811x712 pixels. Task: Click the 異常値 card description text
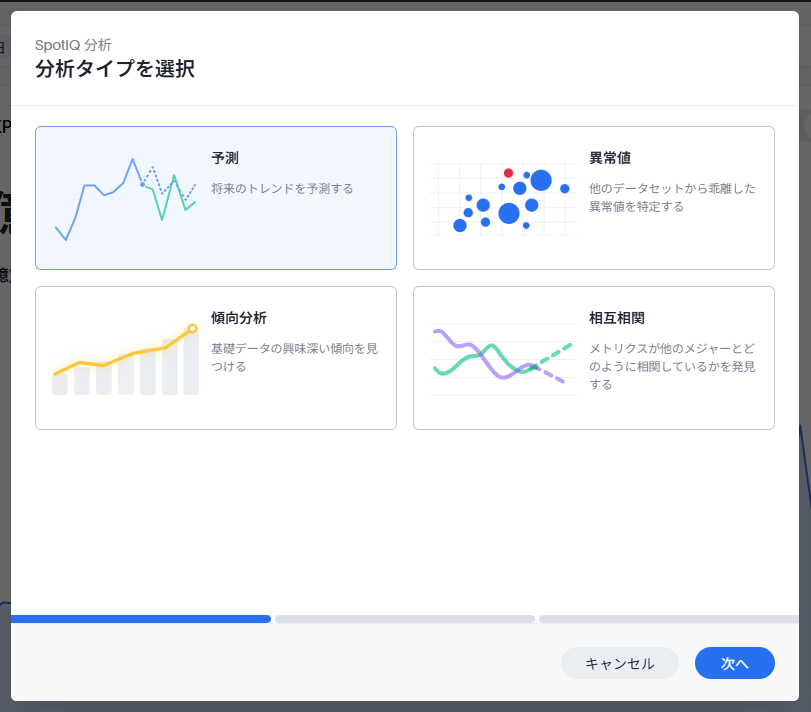point(672,197)
